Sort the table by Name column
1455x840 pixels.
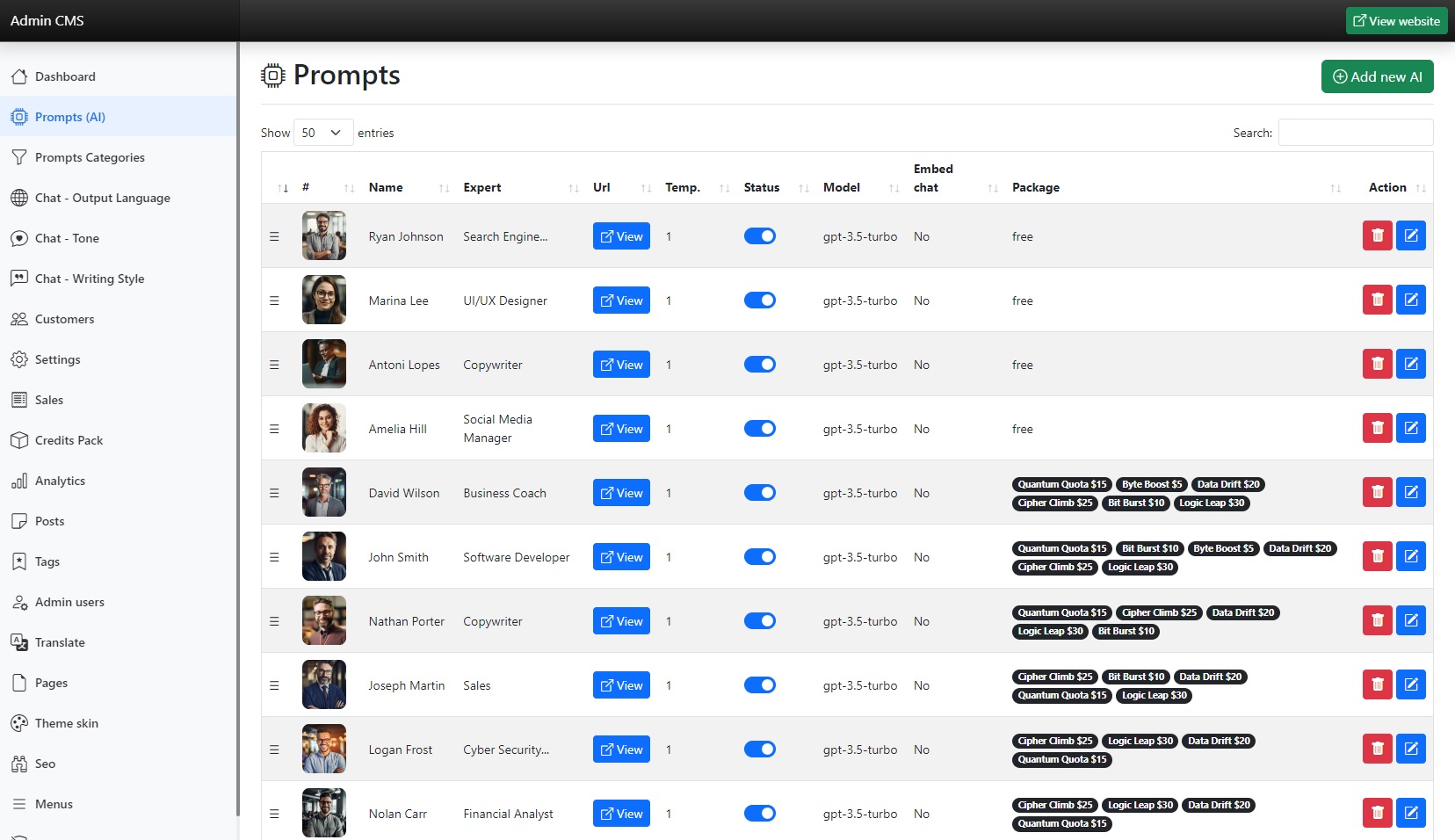point(386,187)
